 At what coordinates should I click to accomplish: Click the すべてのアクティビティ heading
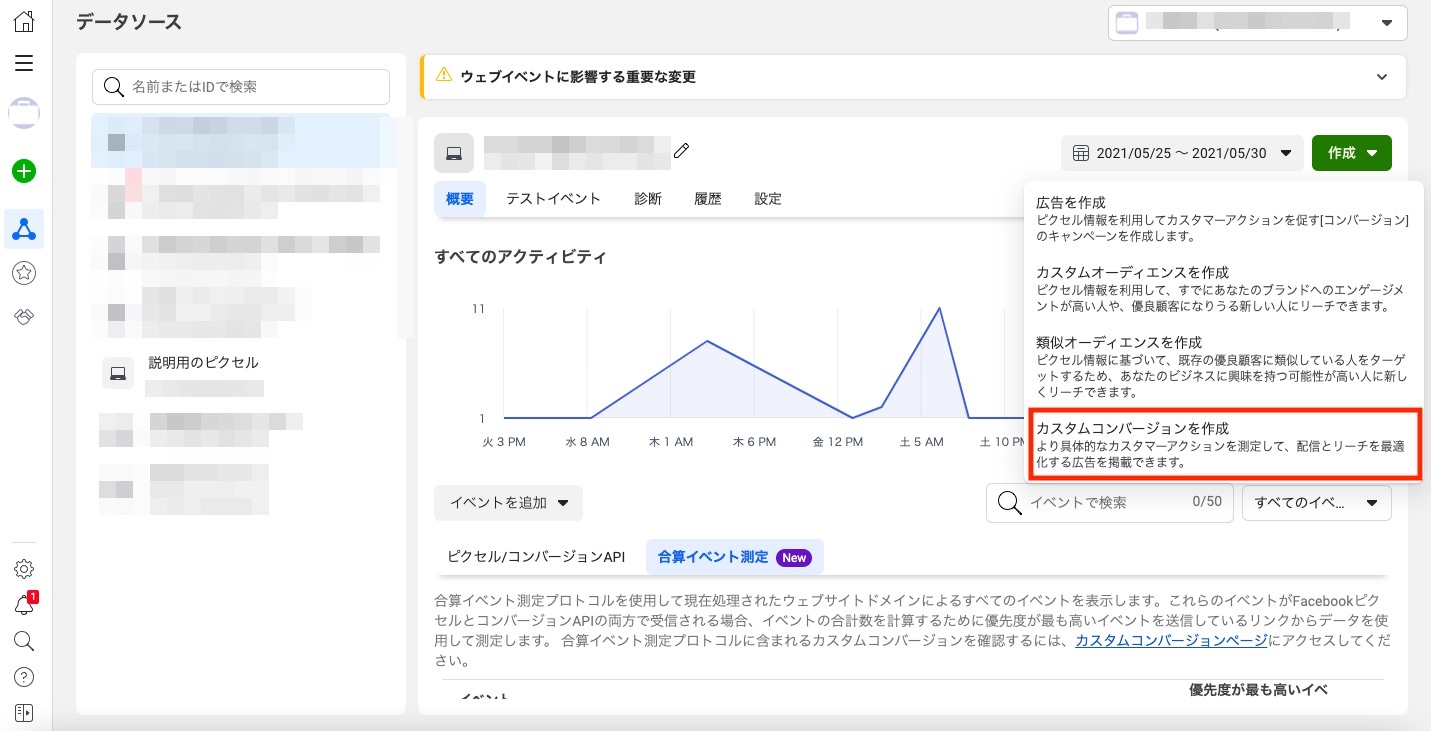pos(521,257)
